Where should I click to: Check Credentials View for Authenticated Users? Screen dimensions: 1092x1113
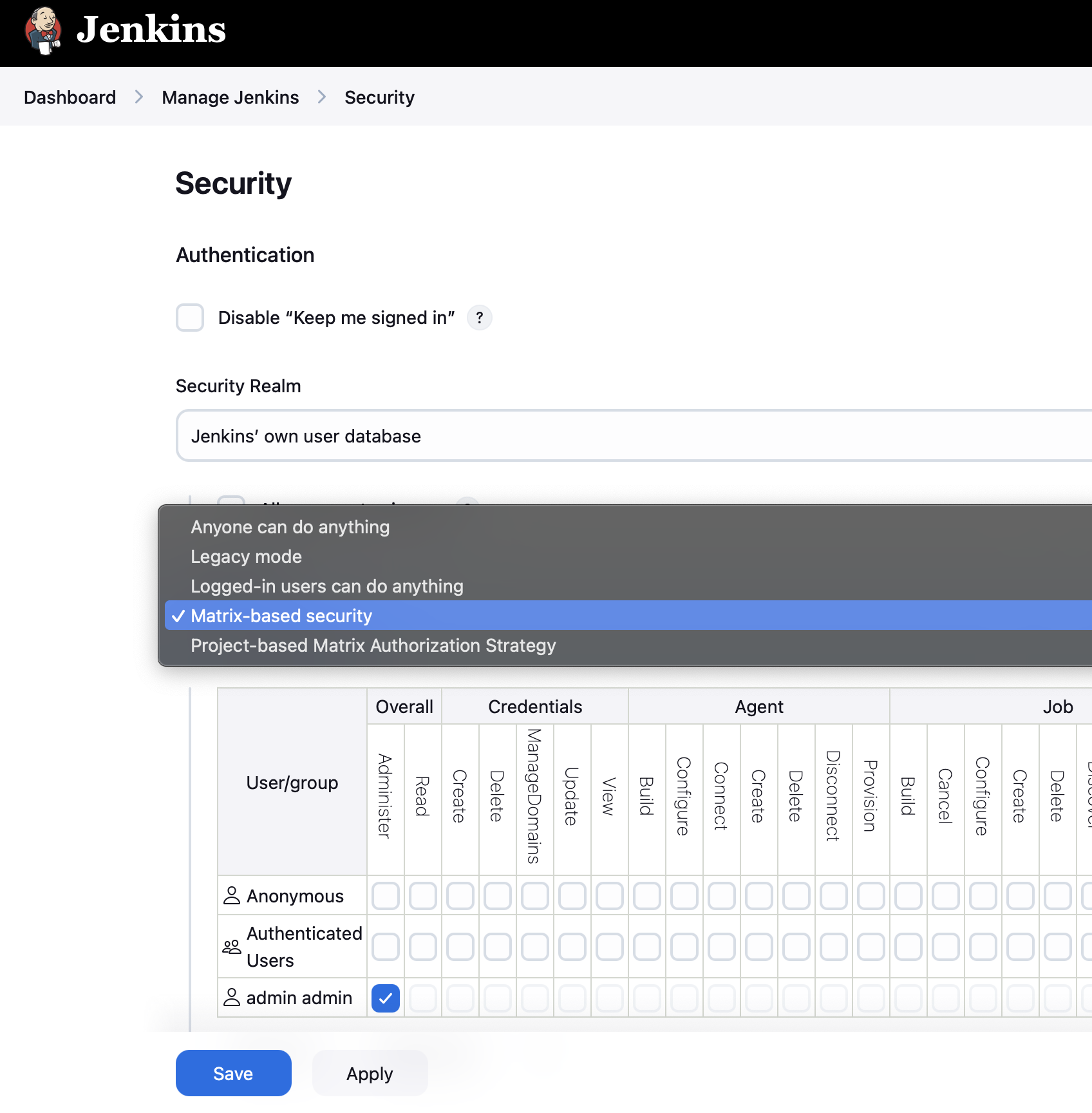pyautogui.click(x=610, y=947)
